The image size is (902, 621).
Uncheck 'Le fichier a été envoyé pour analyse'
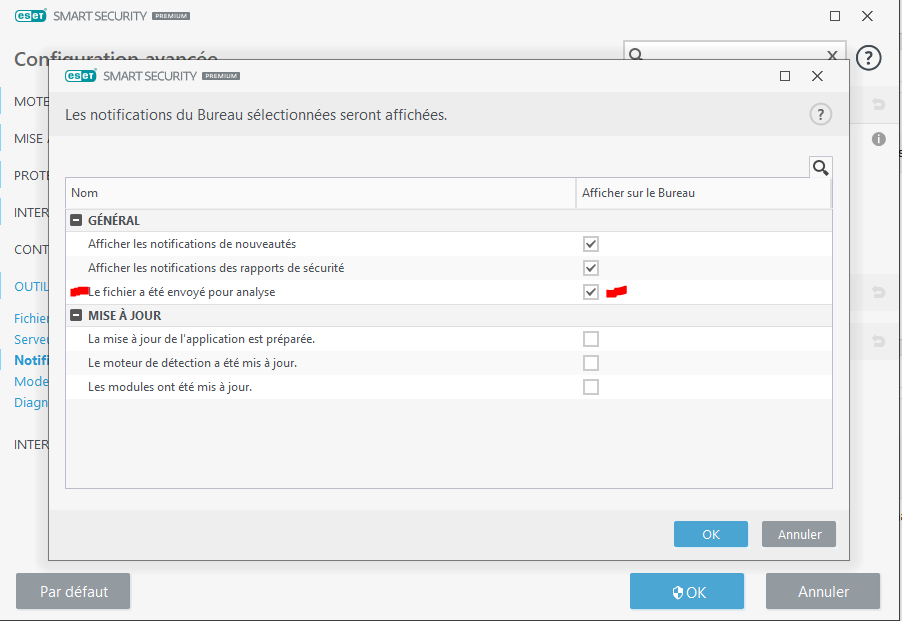(x=591, y=292)
